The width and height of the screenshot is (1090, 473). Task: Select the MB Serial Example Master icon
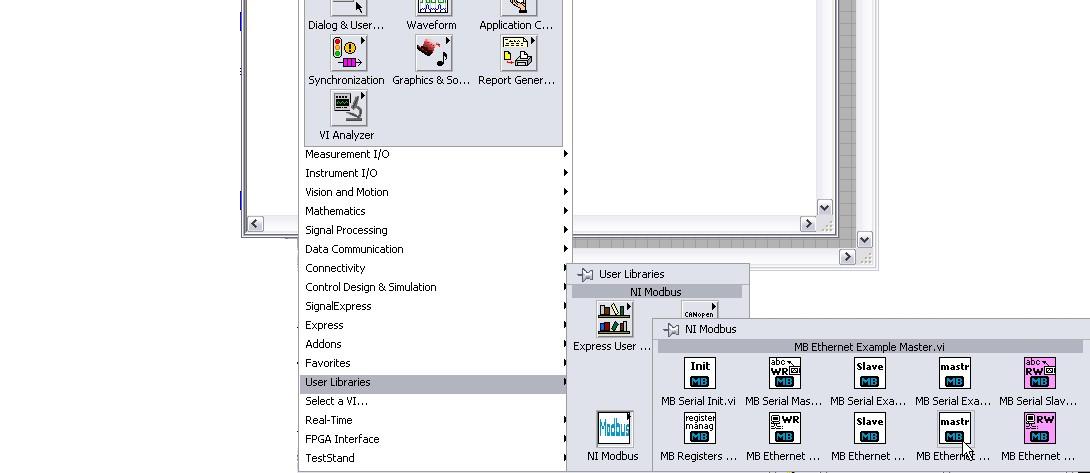[x=954, y=373]
